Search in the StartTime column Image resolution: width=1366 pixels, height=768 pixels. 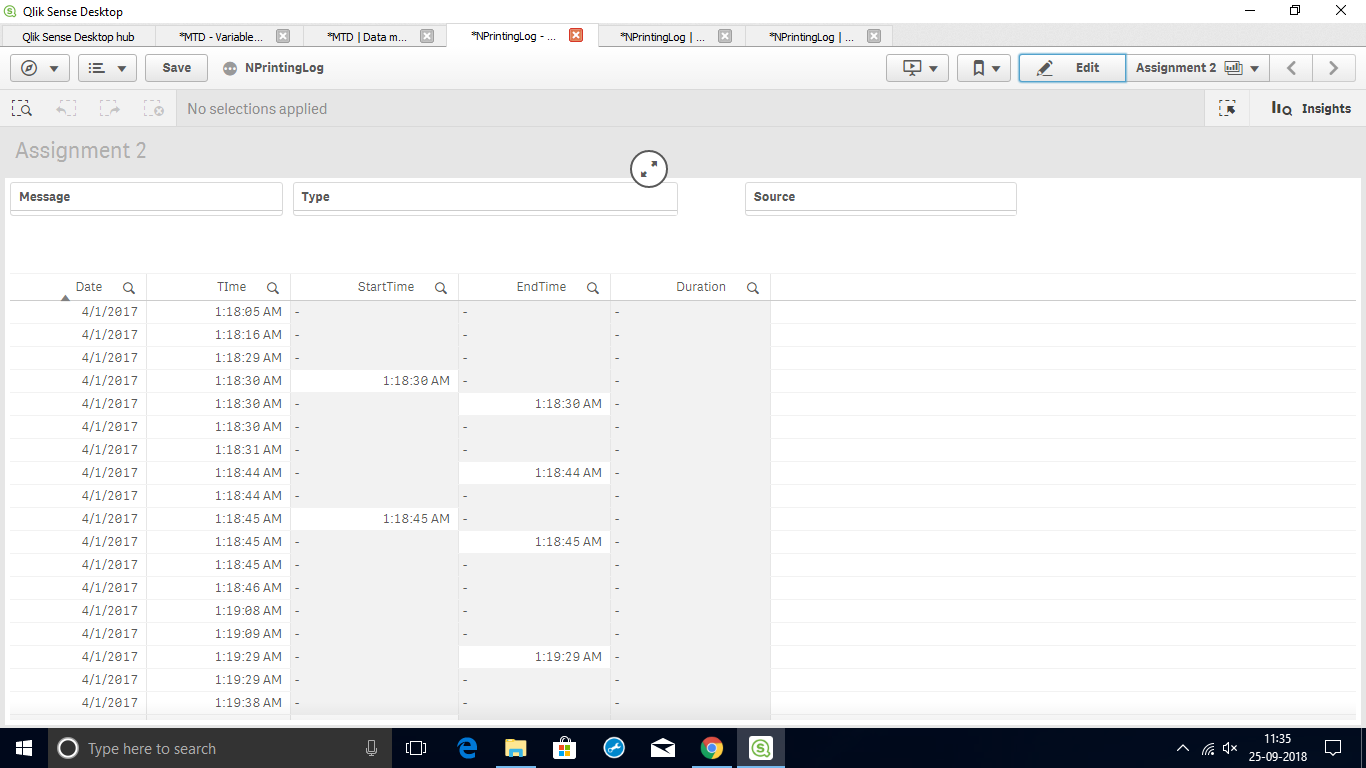pyautogui.click(x=441, y=288)
